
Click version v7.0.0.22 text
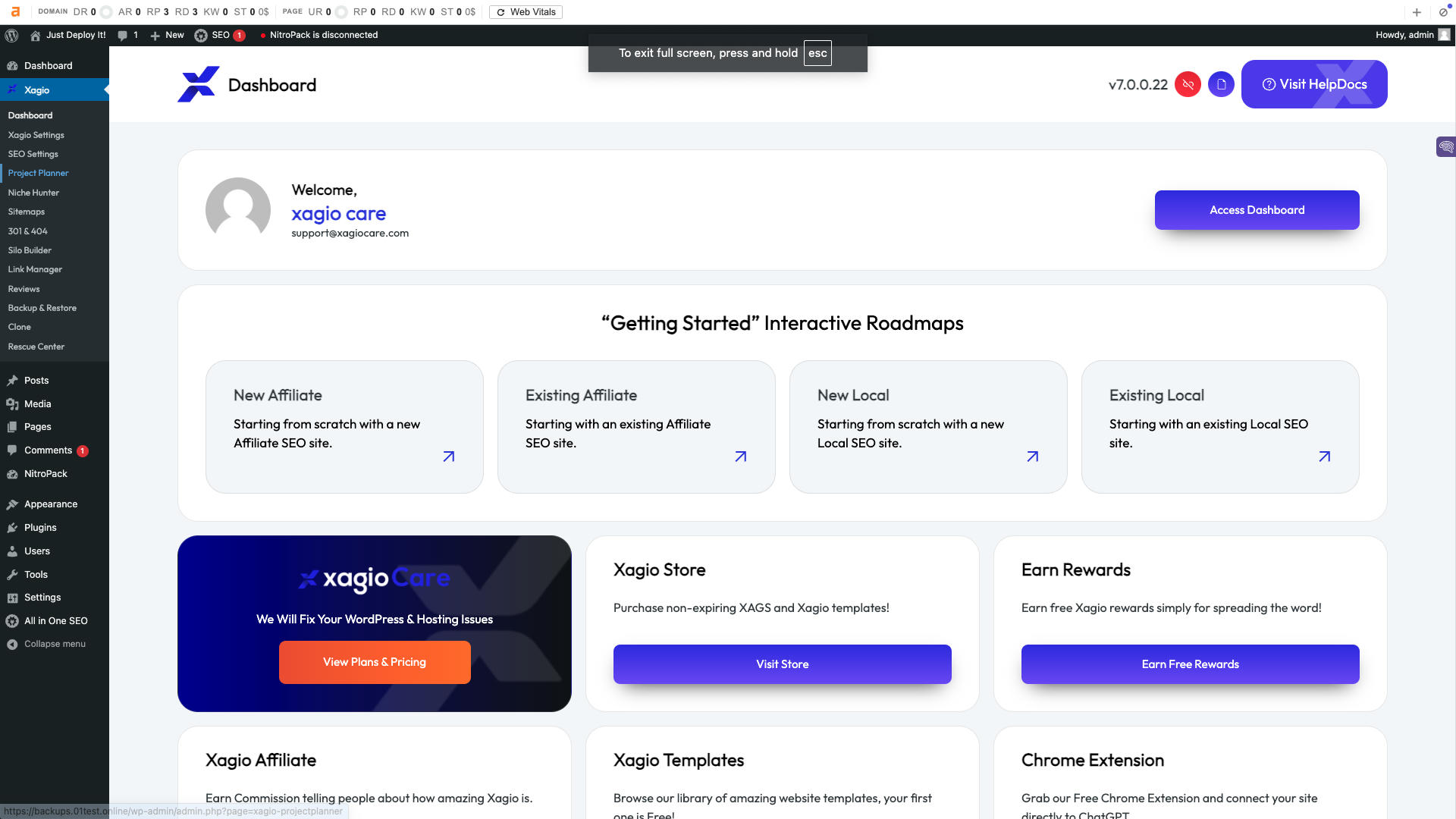click(x=1137, y=85)
